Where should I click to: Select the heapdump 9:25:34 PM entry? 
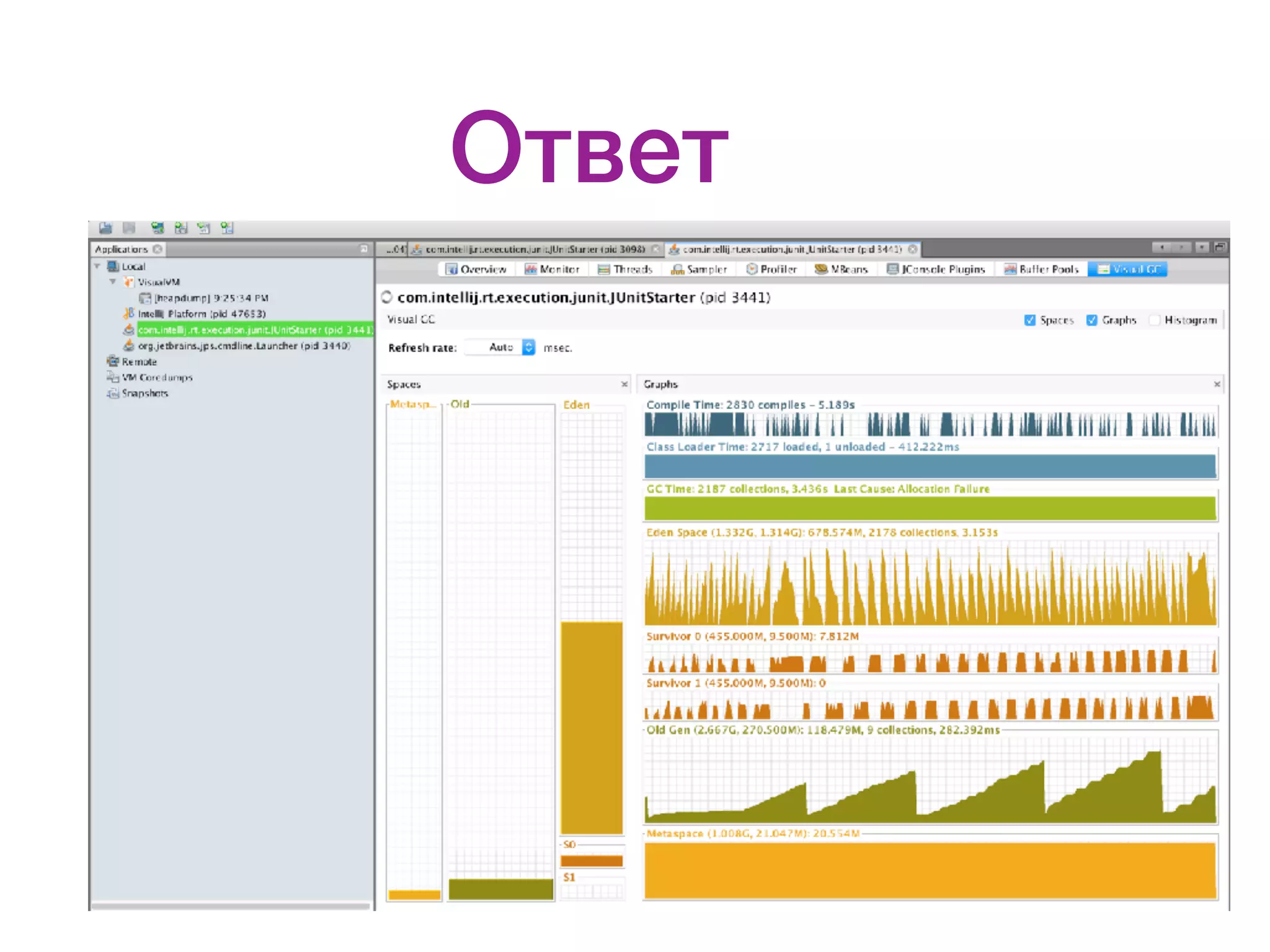(211, 298)
